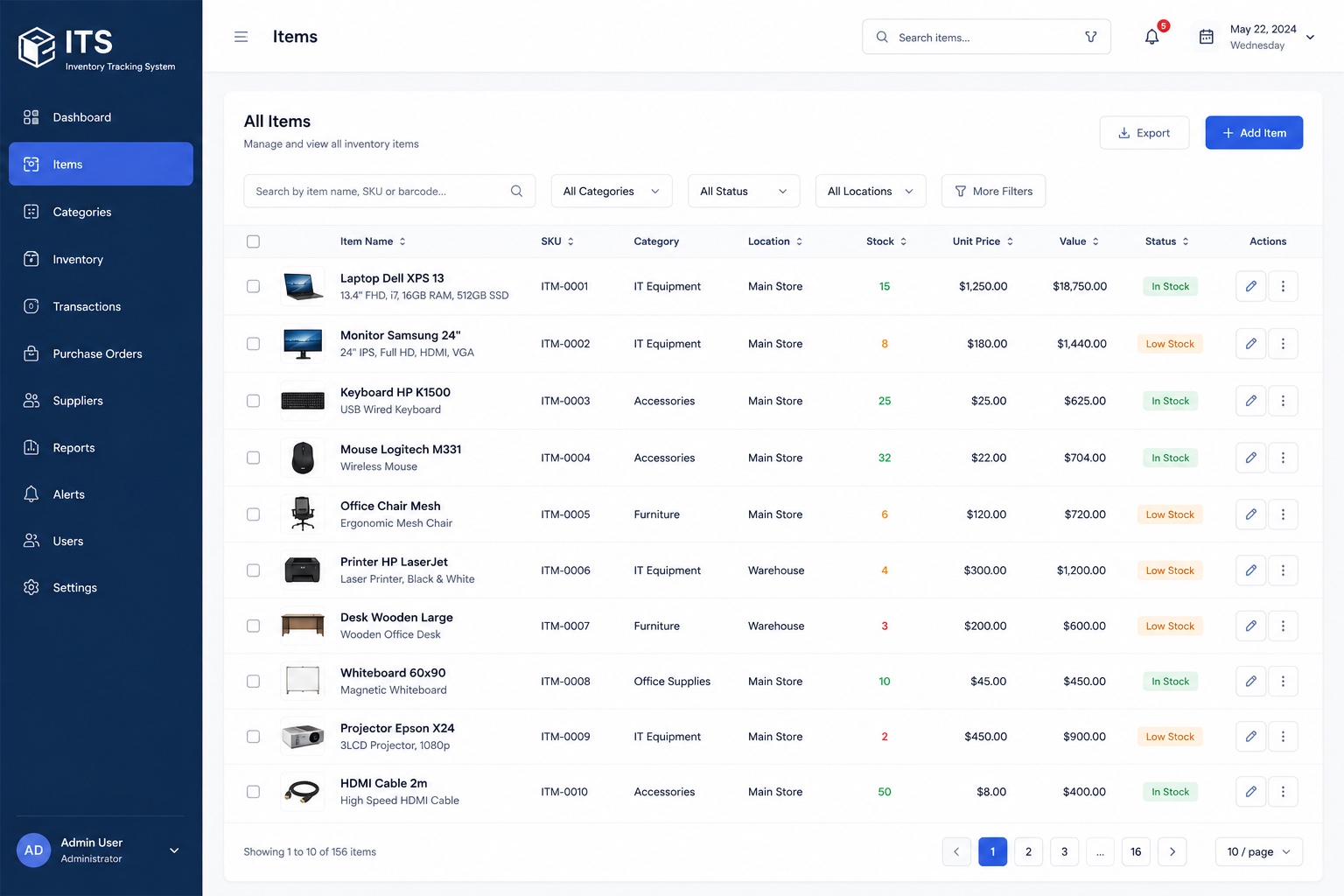
Task: Click filter icon inside top search bar
Action: tap(1090, 37)
